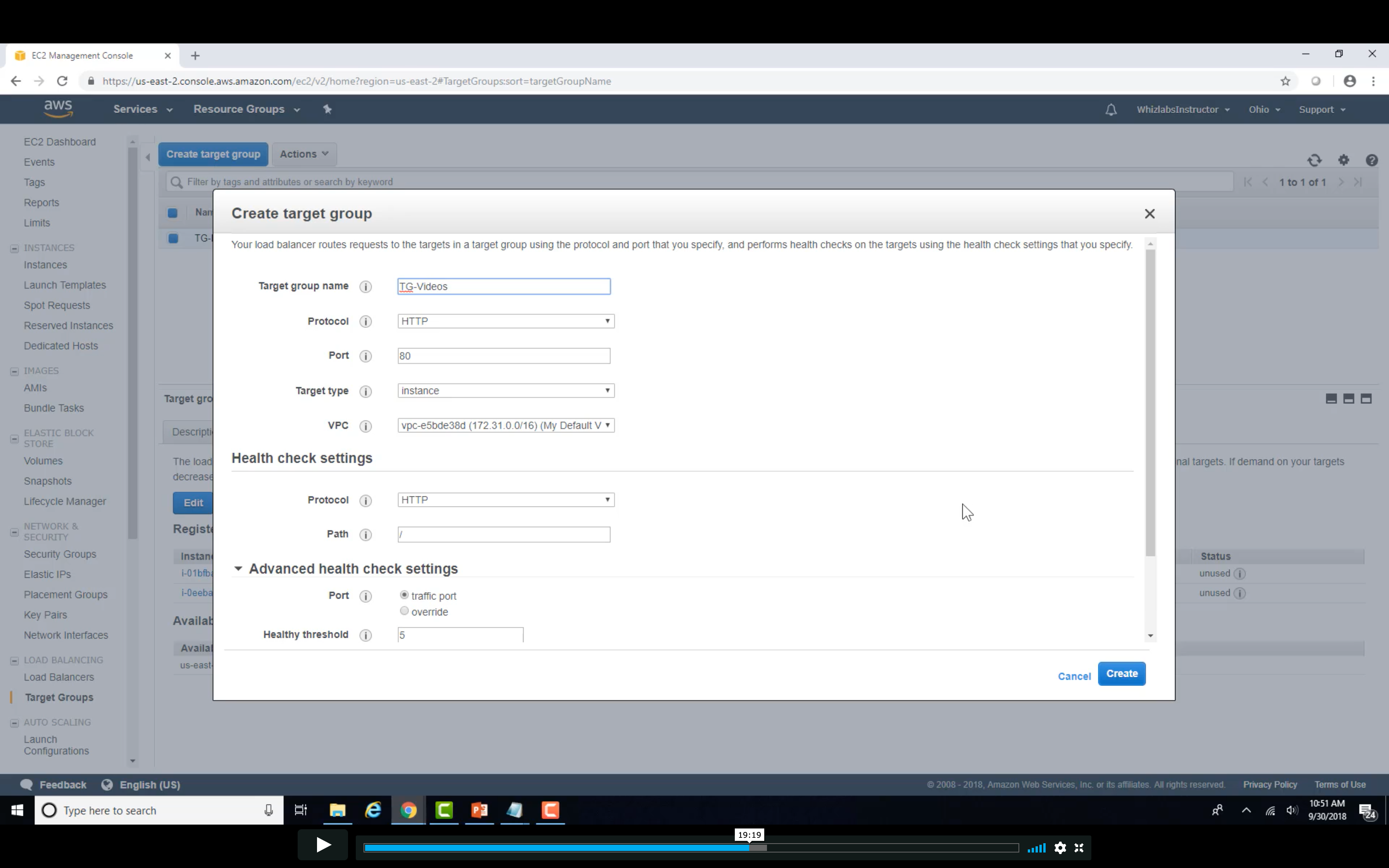Viewport: 1389px width, 868px height.
Task: Click the video player settings gear
Action: [x=1060, y=847]
